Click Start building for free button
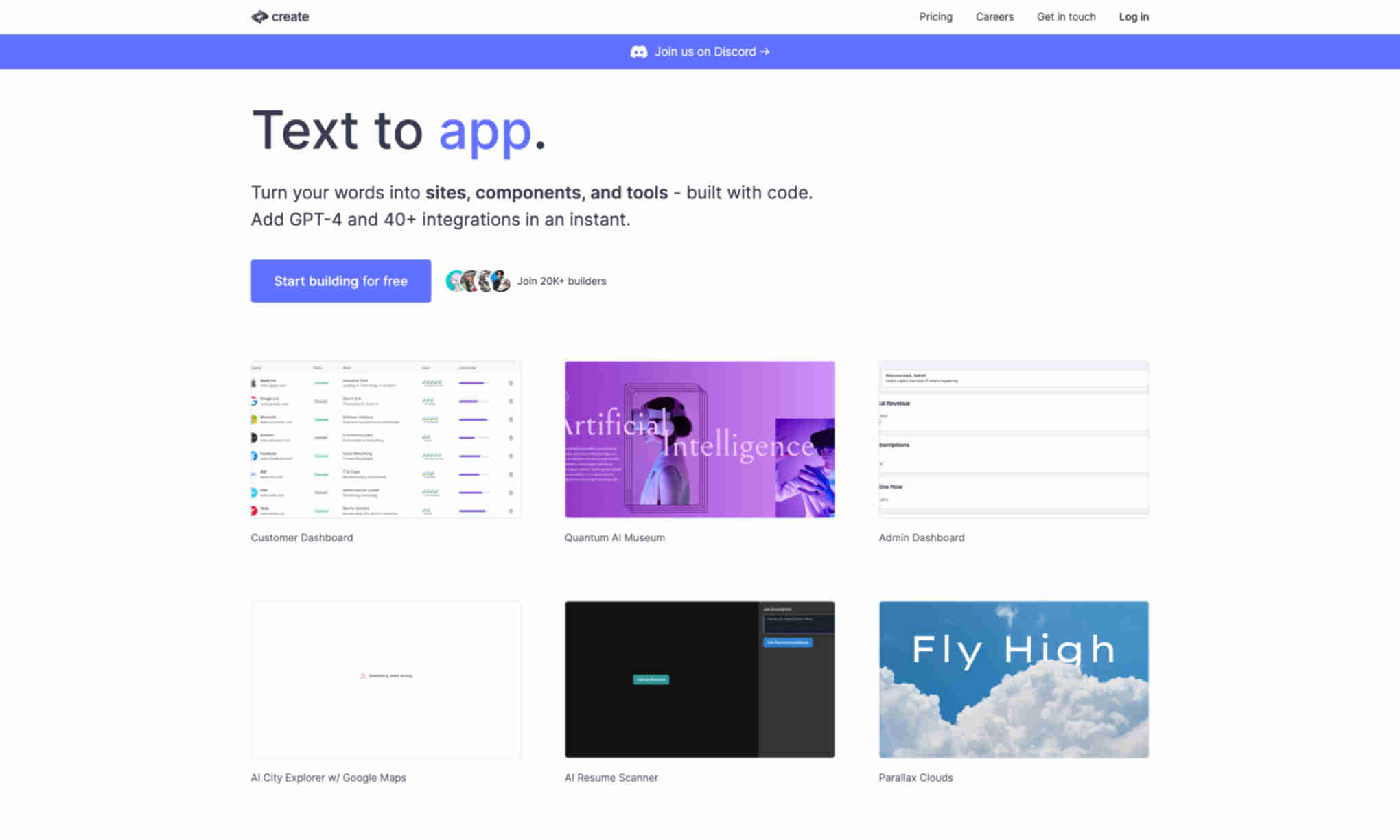 [341, 281]
